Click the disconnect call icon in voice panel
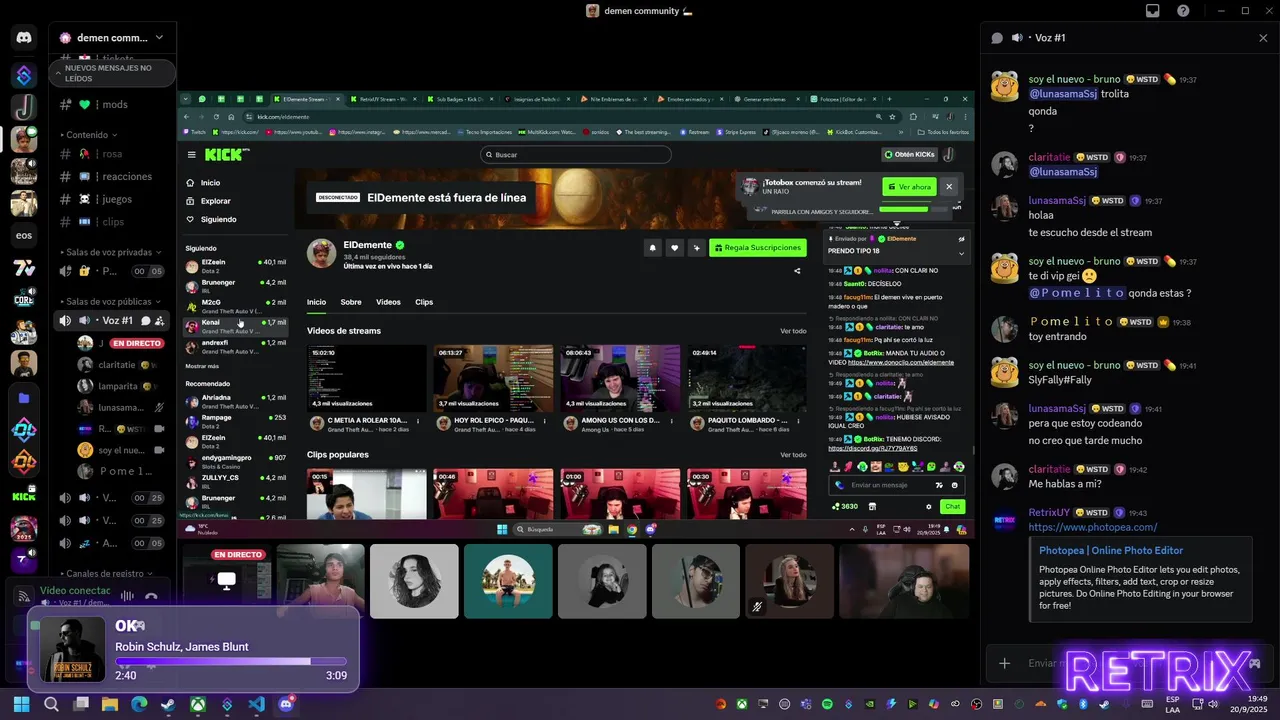This screenshot has height=720, width=1280. pos(151,596)
